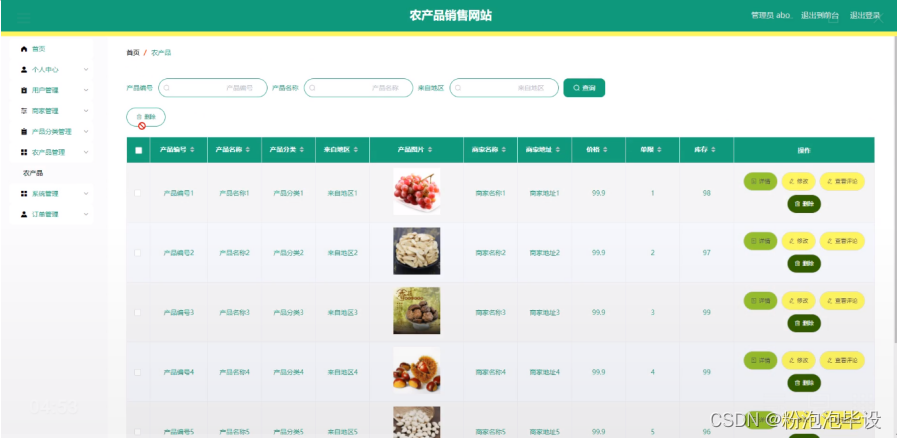This screenshot has width=897, height=439.
Task: Click the 价格 column sort arrows
Action: [x=608, y=150]
